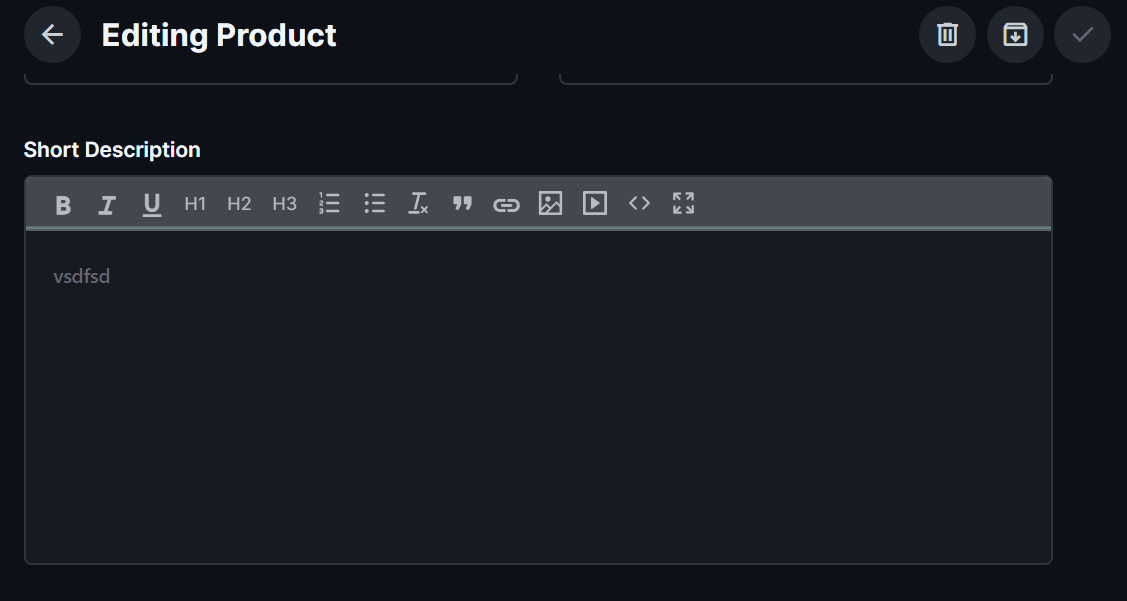Save the product using the archive icon

tap(1015, 34)
